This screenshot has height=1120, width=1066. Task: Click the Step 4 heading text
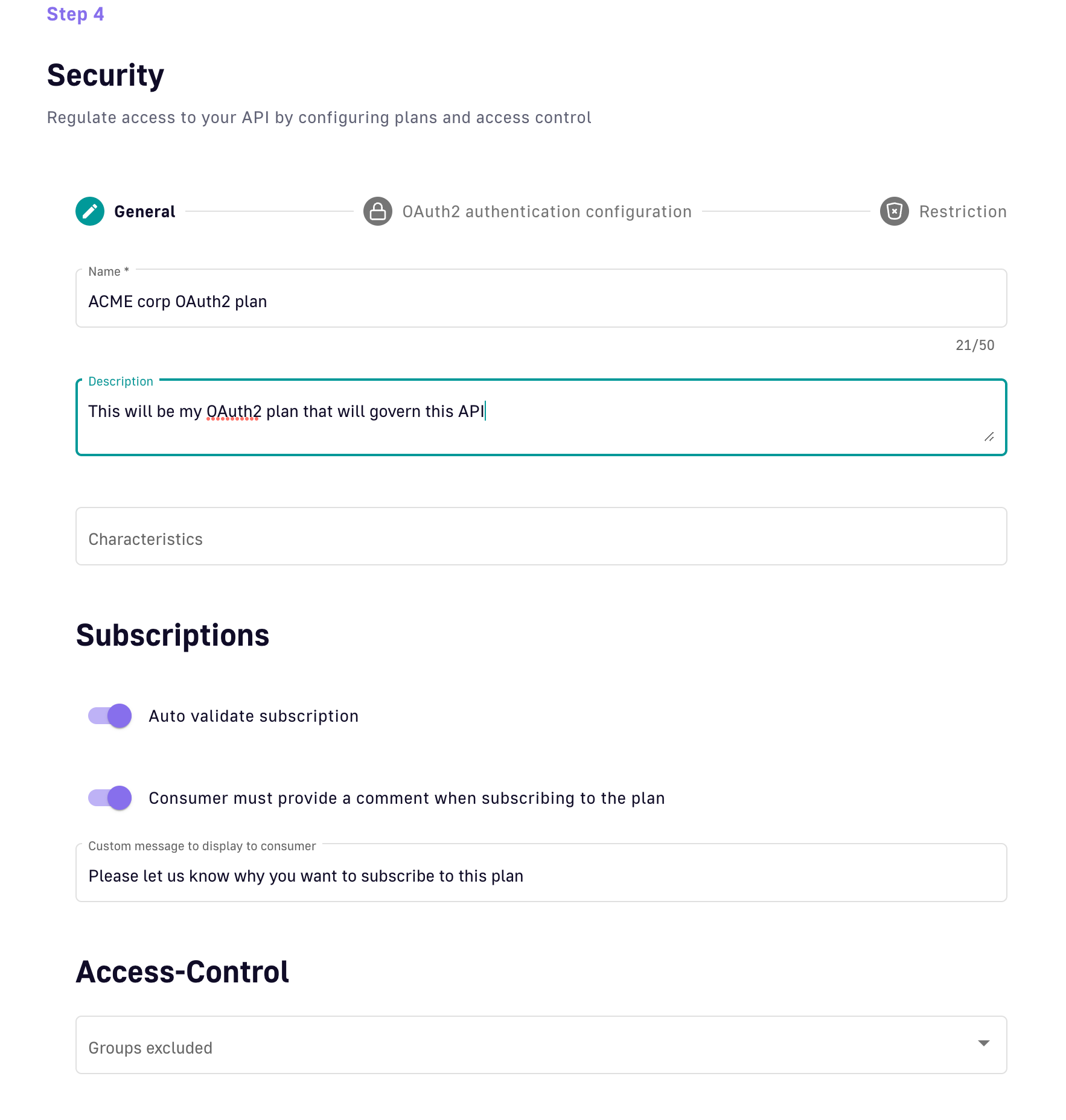[75, 14]
